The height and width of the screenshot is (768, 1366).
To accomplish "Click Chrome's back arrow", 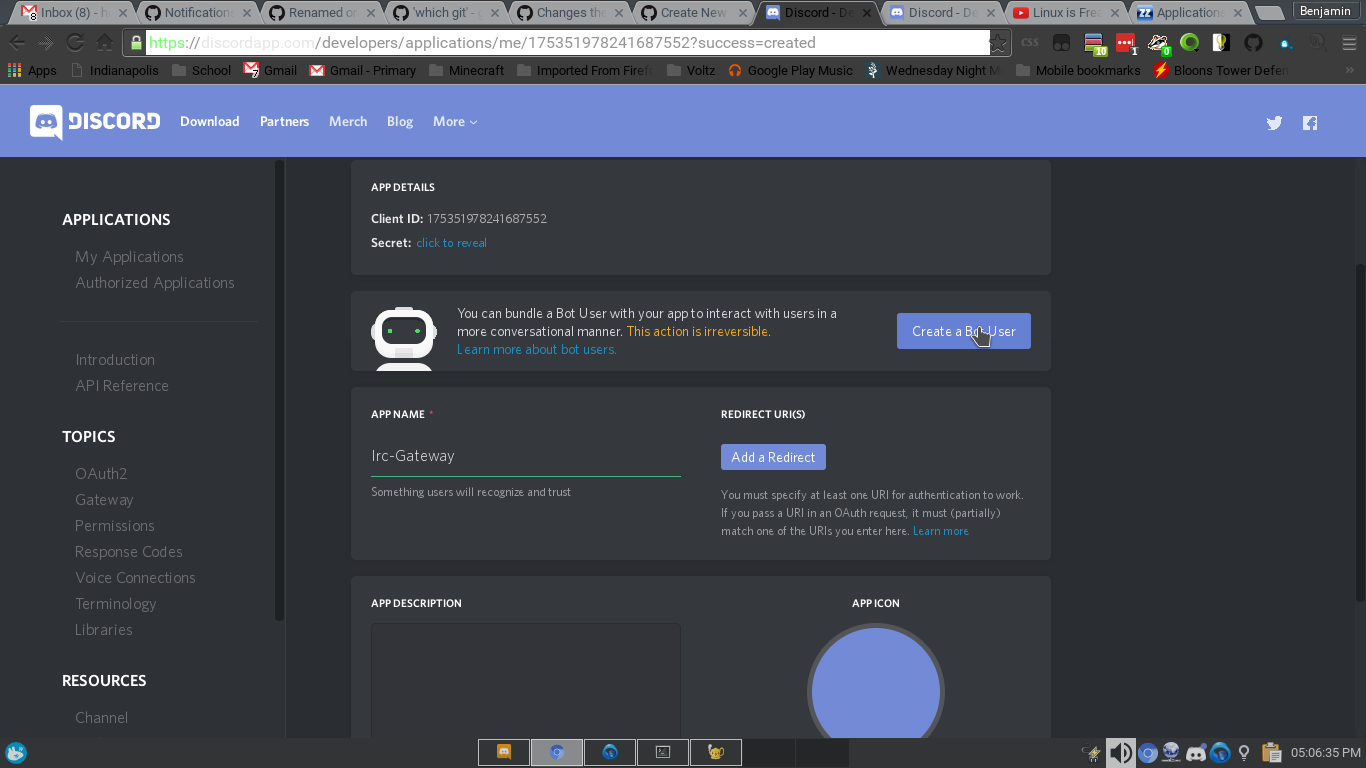I will (x=17, y=43).
